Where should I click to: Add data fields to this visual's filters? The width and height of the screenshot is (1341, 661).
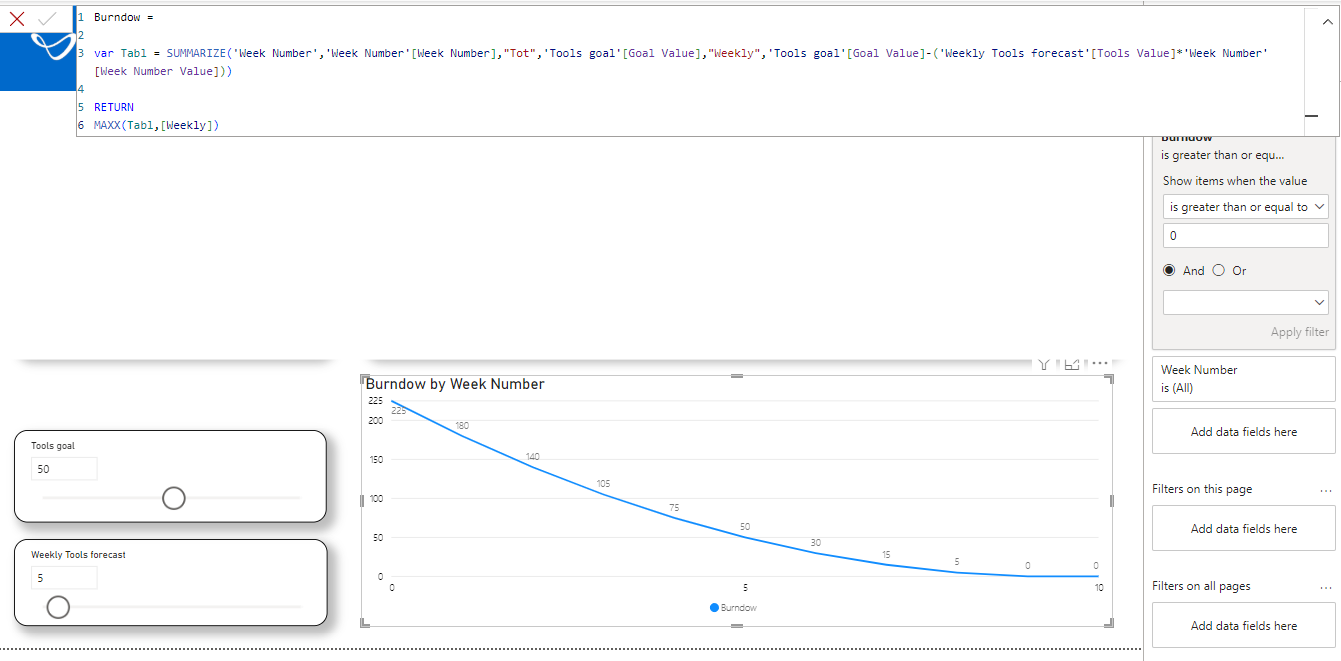point(1243,432)
